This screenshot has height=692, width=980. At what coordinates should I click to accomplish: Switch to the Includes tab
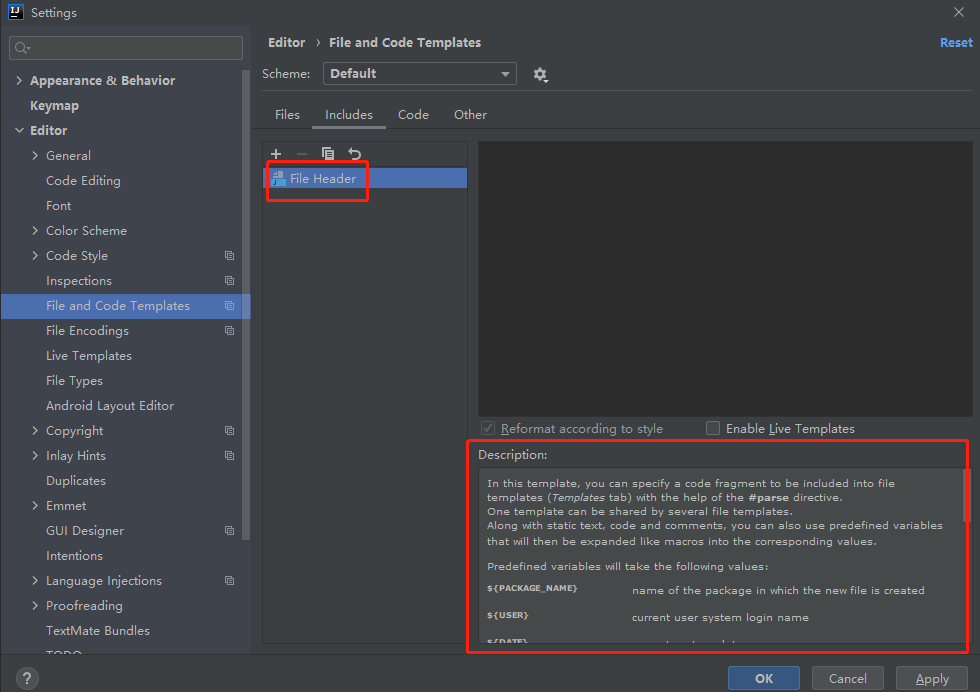tap(349, 115)
